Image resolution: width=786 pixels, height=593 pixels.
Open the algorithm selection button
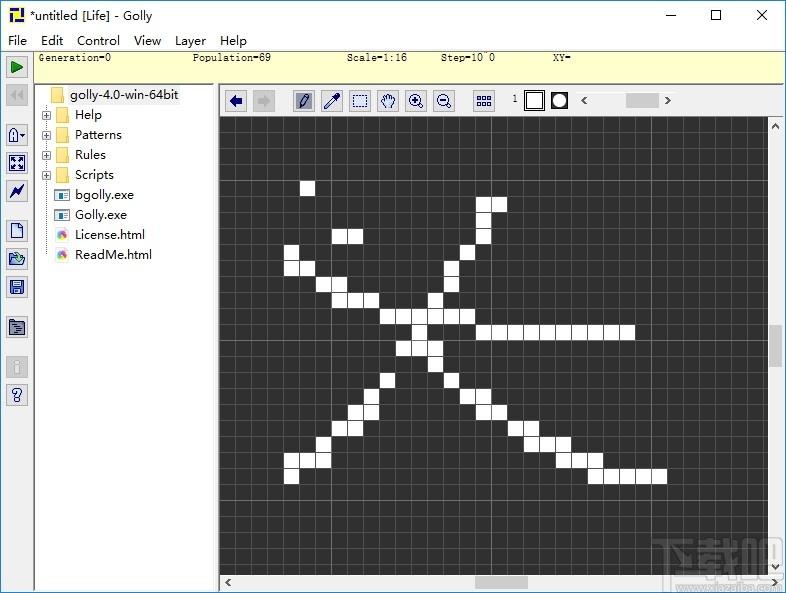[x=17, y=134]
